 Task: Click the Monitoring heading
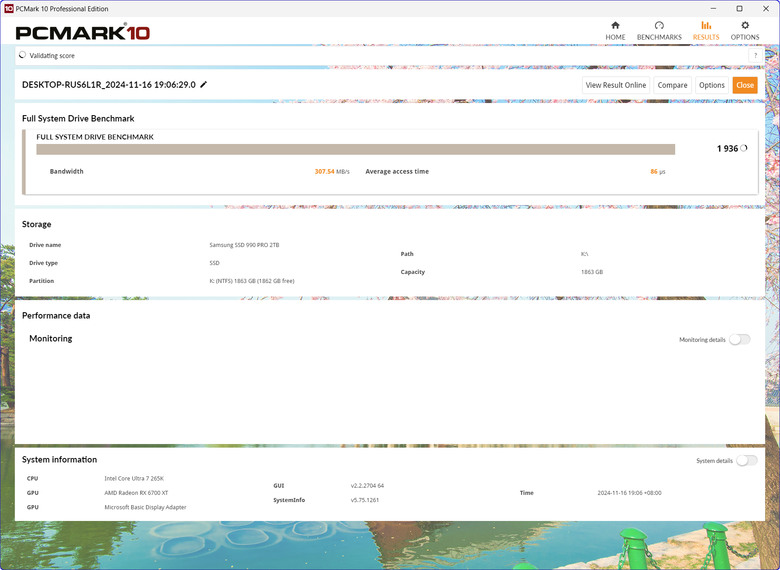point(51,338)
